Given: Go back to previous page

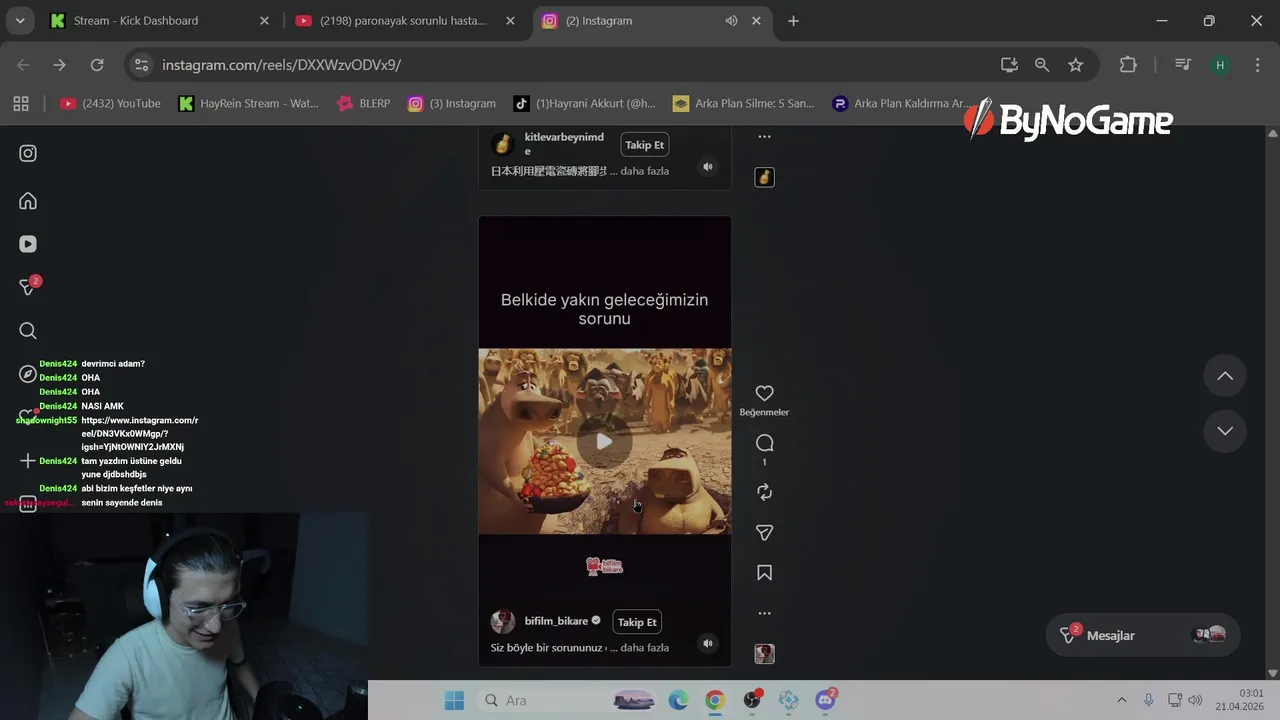Looking at the screenshot, I should click(23, 65).
